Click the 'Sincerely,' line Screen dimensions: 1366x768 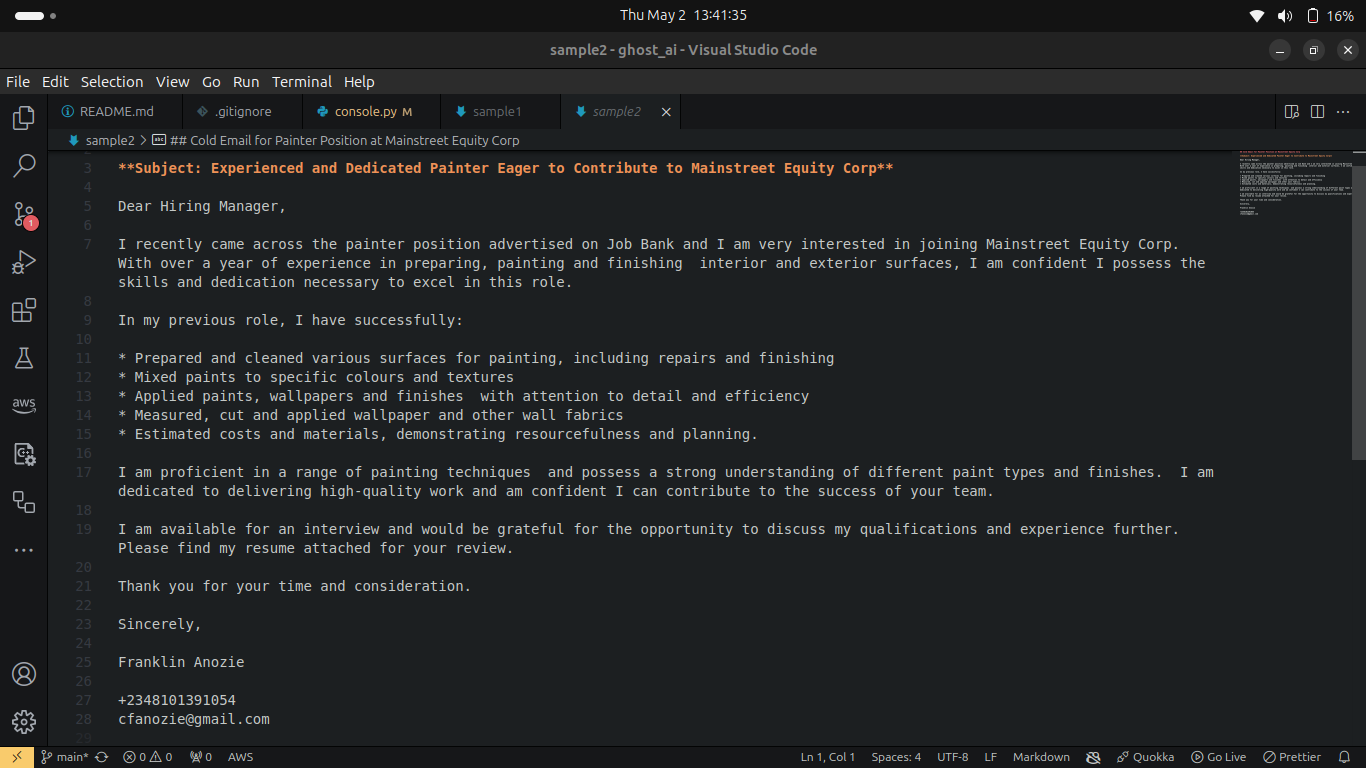pyautogui.click(x=160, y=624)
